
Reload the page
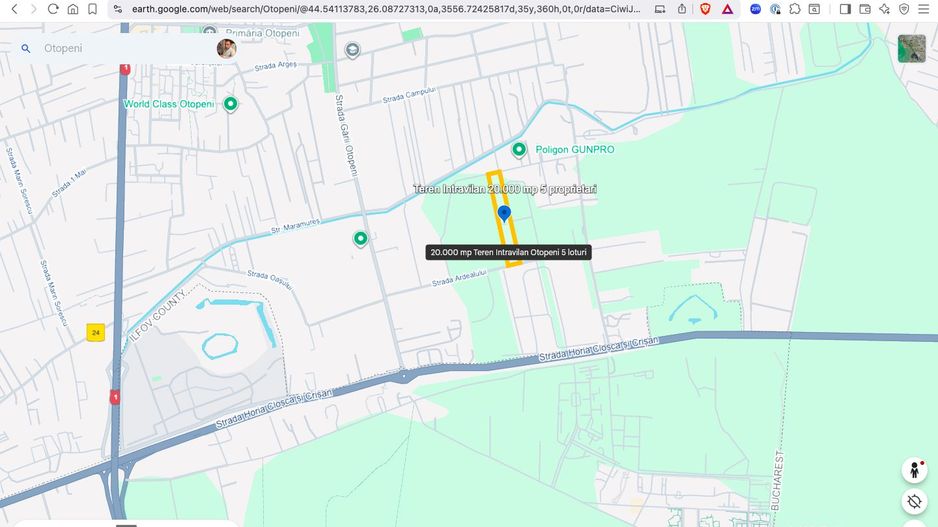[53, 9]
